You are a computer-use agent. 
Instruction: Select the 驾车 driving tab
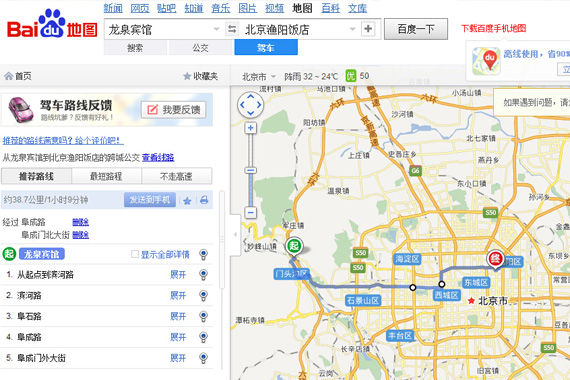click(266, 48)
